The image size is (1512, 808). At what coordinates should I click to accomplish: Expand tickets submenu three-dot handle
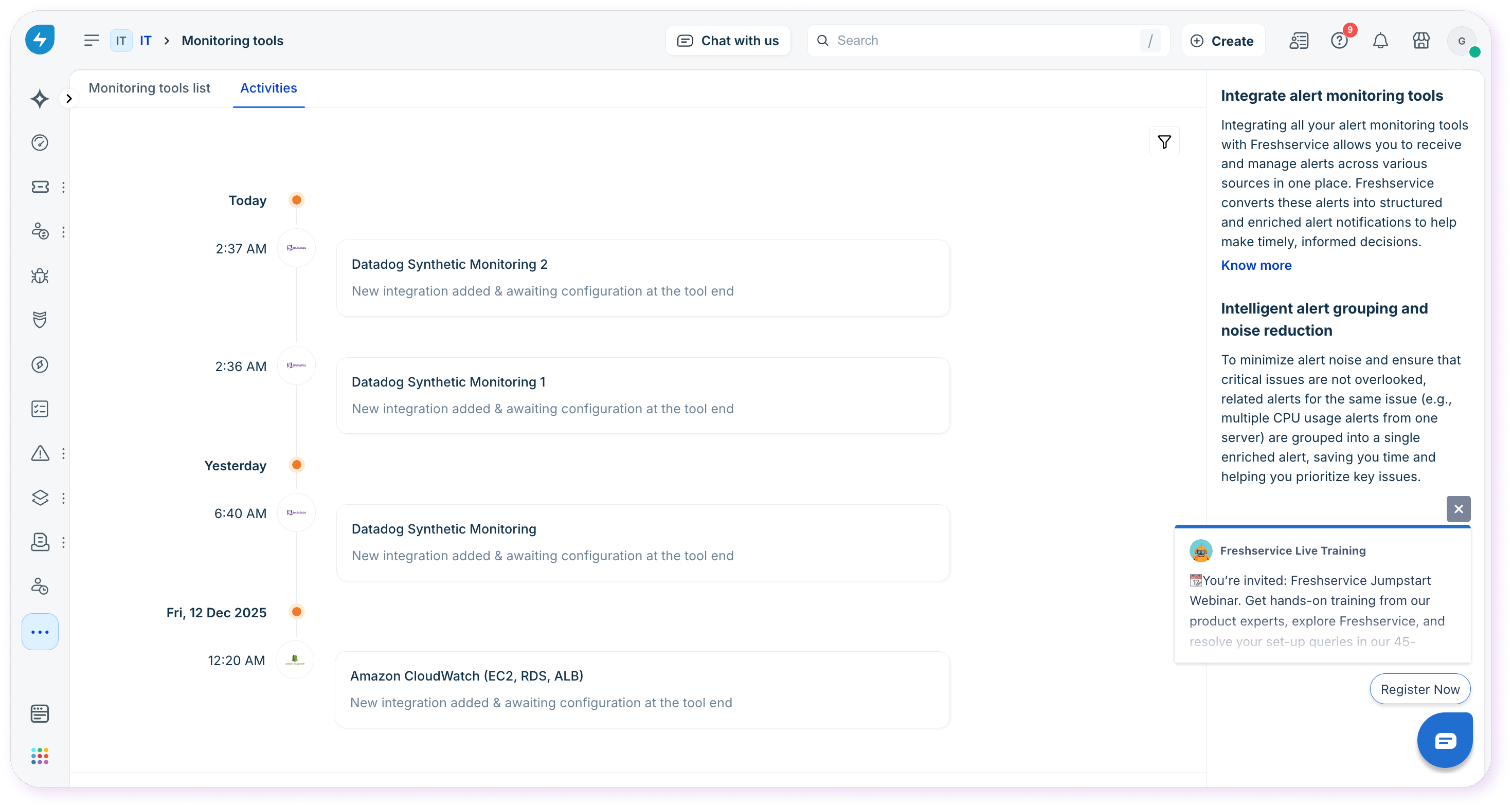[63, 187]
